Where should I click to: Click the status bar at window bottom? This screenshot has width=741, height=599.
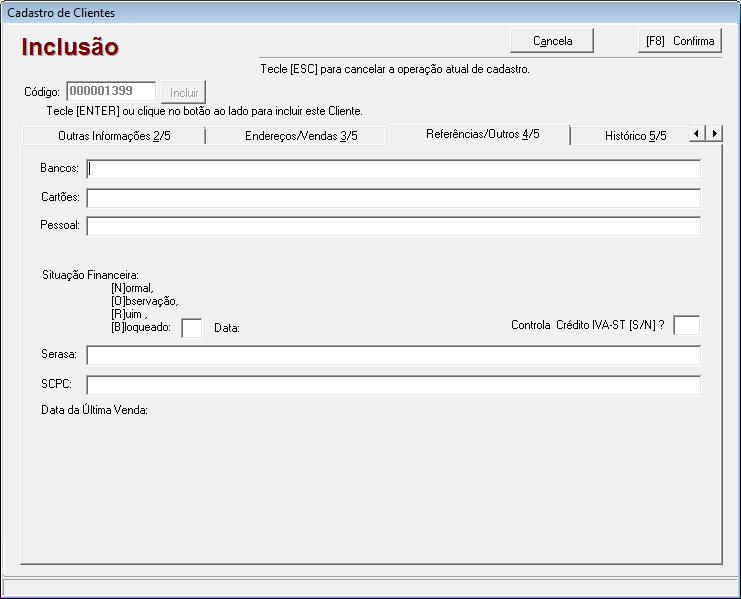point(370,586)
